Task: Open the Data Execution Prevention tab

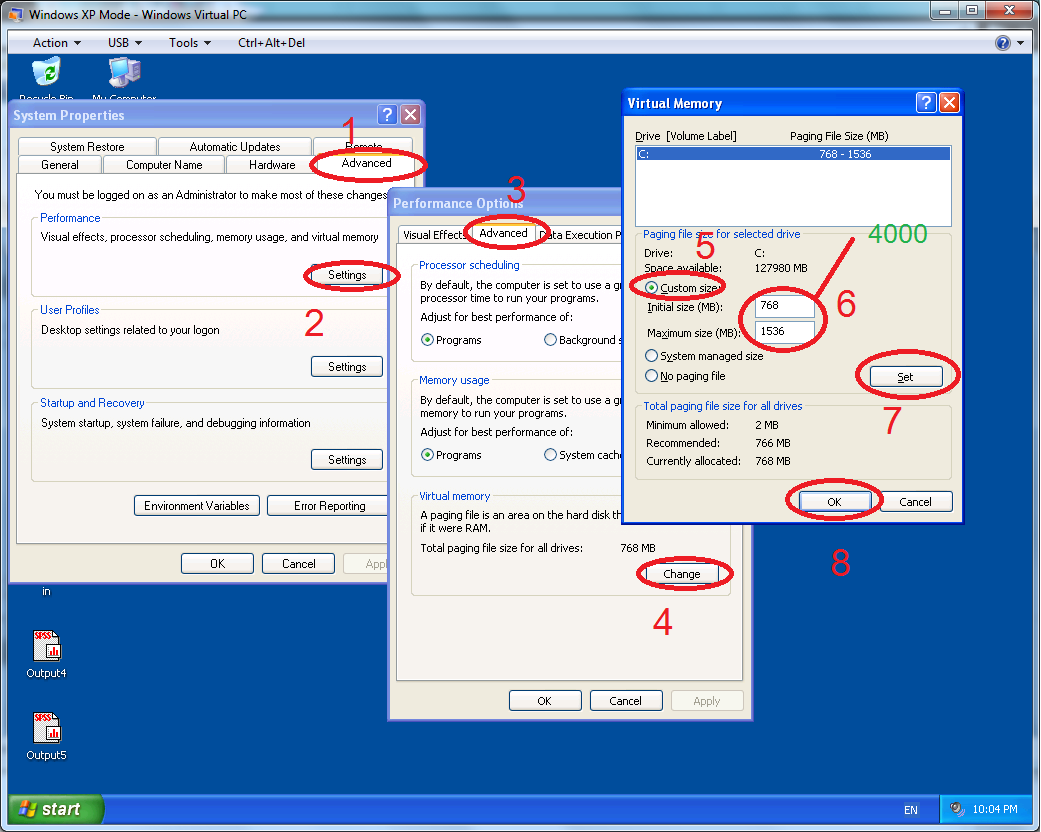Action: pyautogui.click(x=580, y=235)
